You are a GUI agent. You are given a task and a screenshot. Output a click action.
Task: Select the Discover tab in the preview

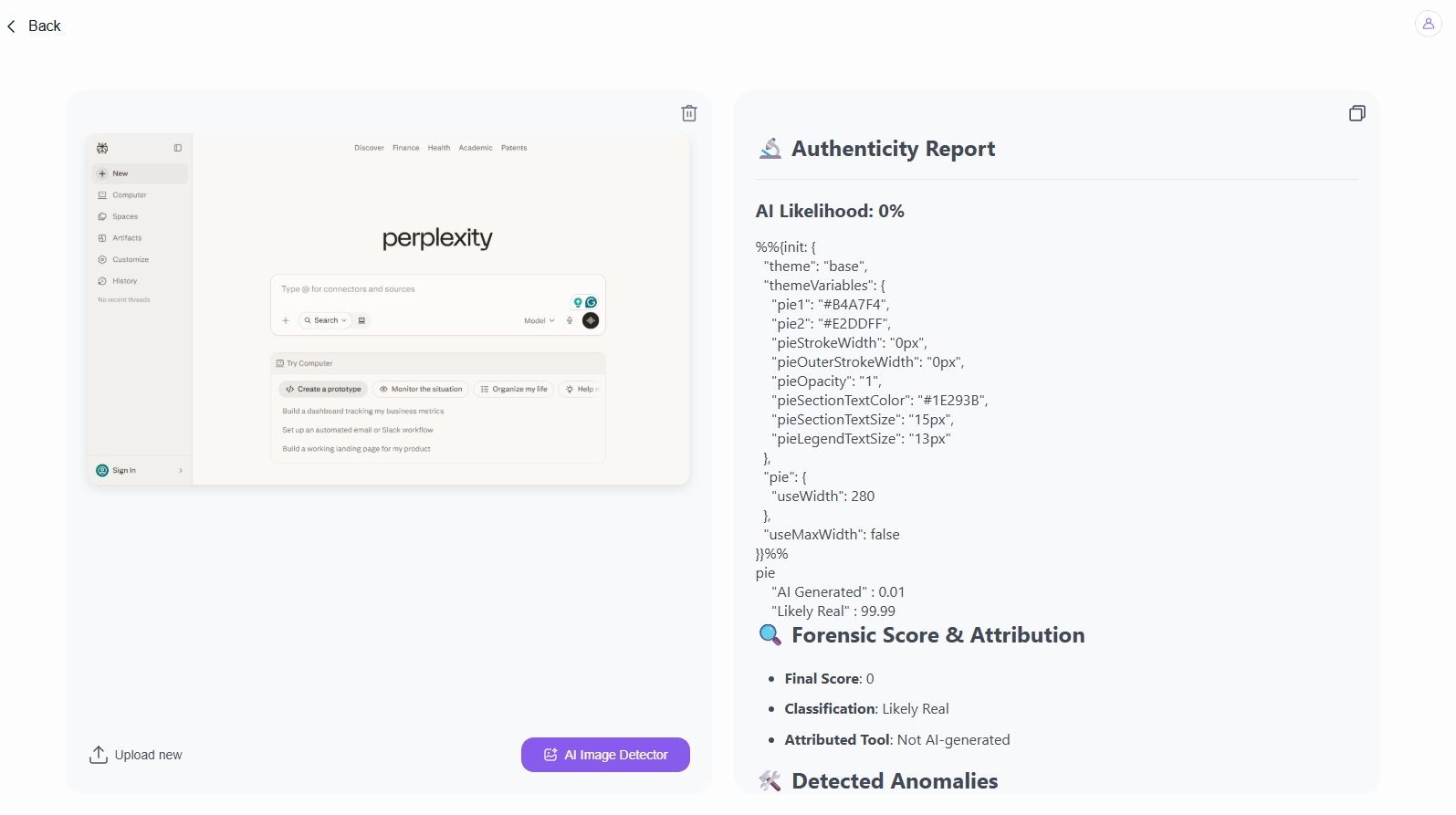(x=369, y=148)
